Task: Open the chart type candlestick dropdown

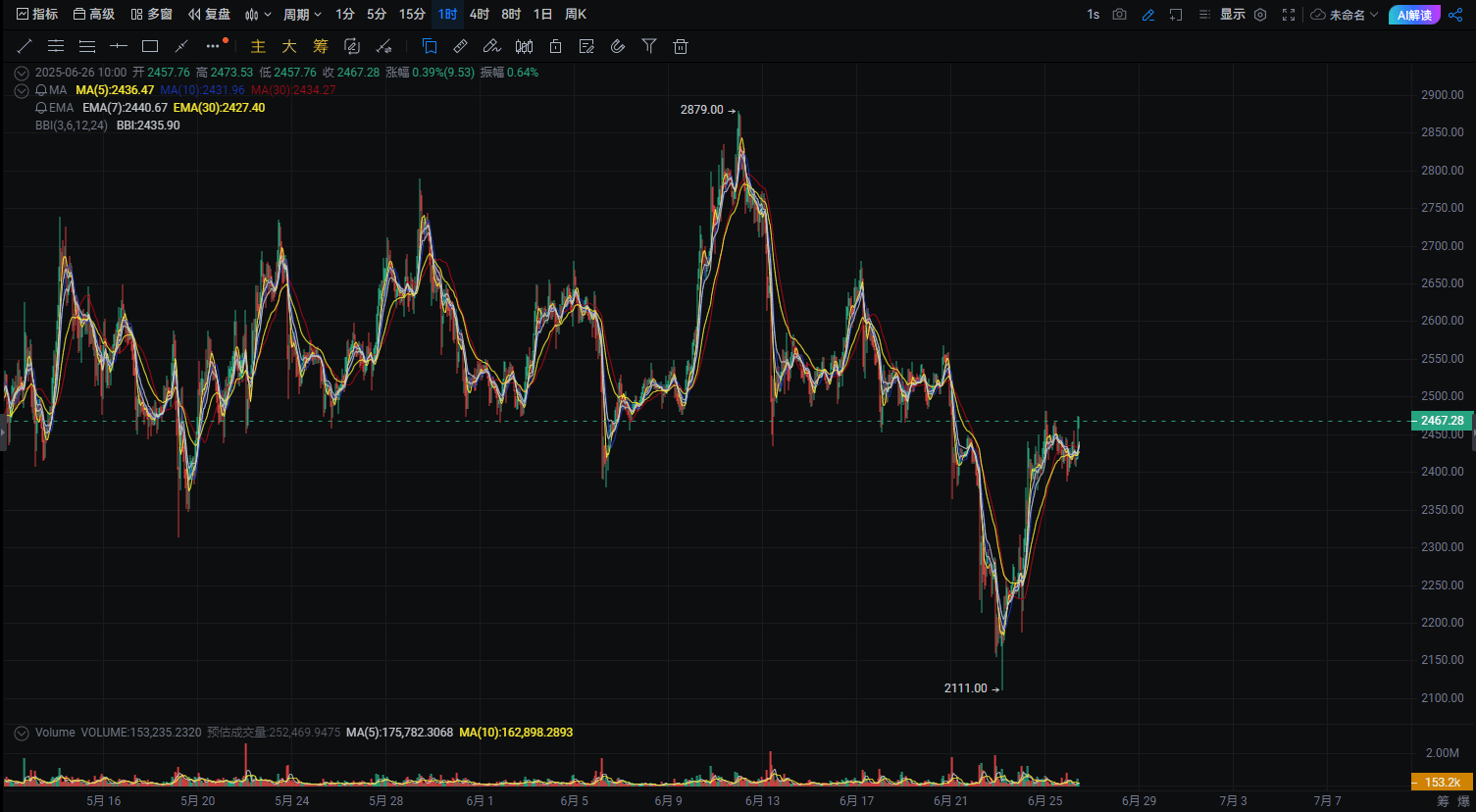Action: click(258, 15)
